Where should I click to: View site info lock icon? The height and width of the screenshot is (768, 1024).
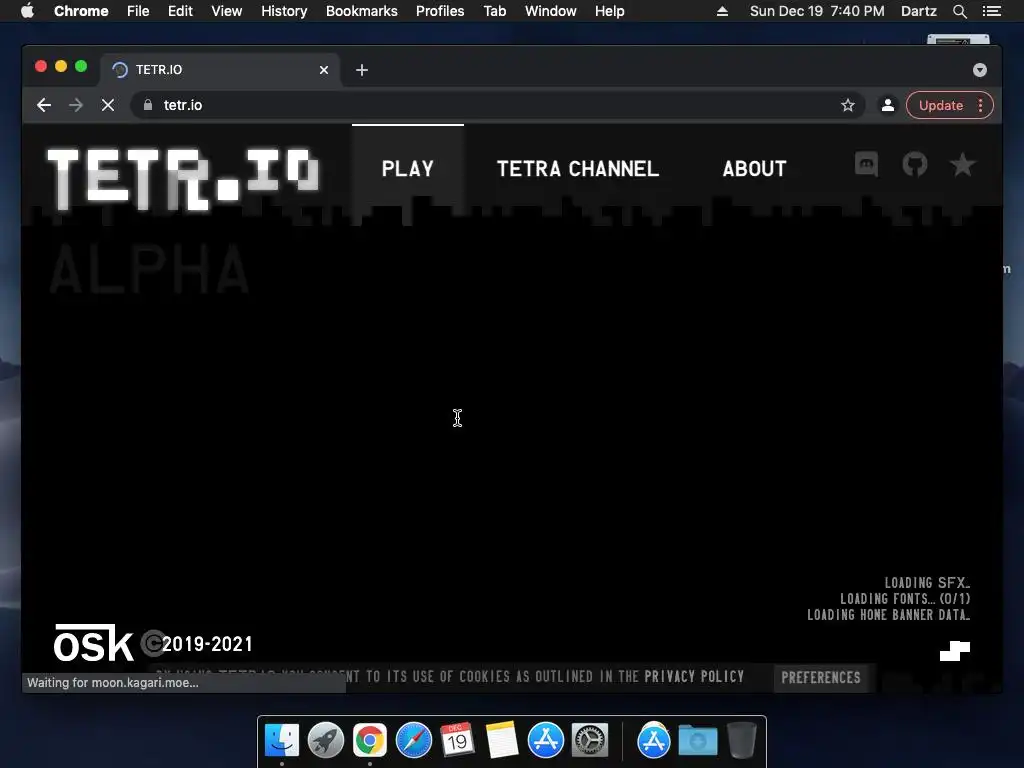click(x=148, y=105)
